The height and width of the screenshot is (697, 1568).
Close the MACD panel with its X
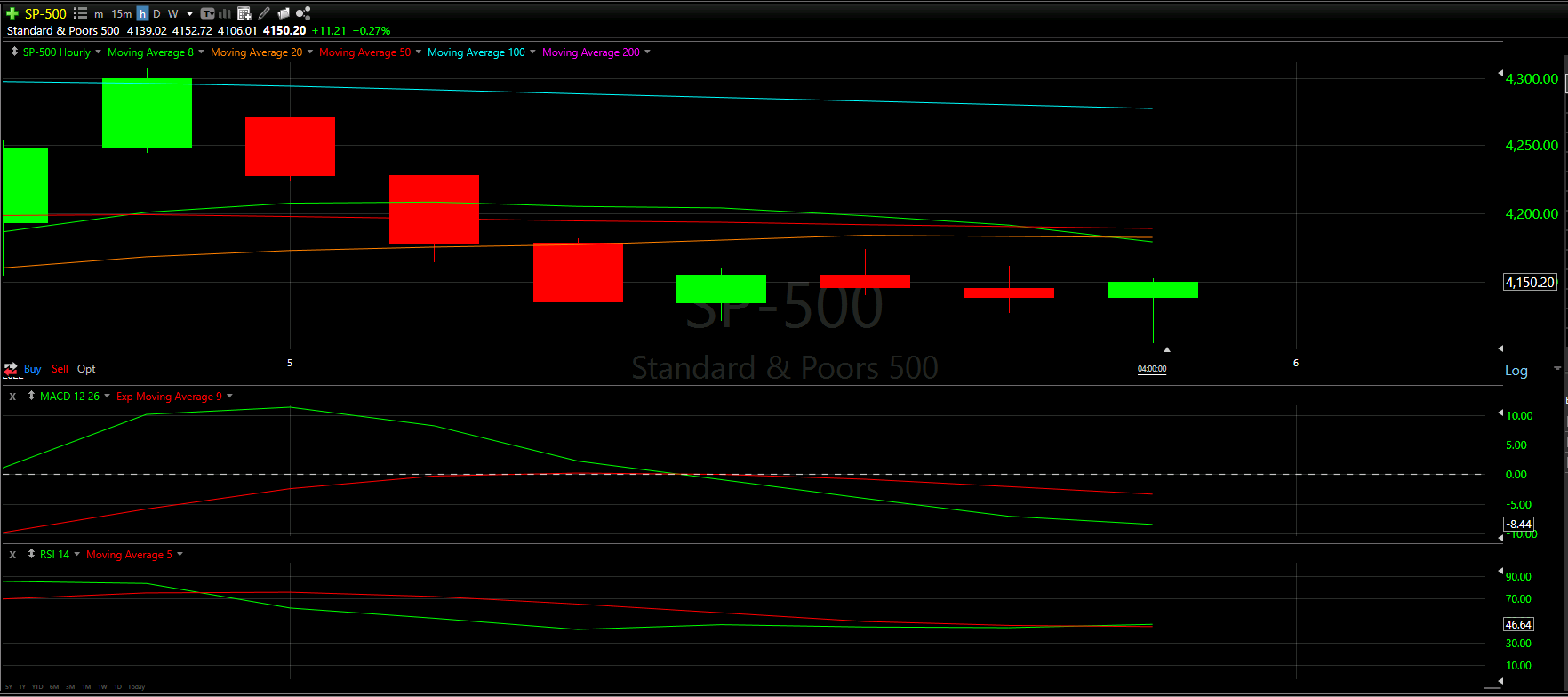(12, 397)
